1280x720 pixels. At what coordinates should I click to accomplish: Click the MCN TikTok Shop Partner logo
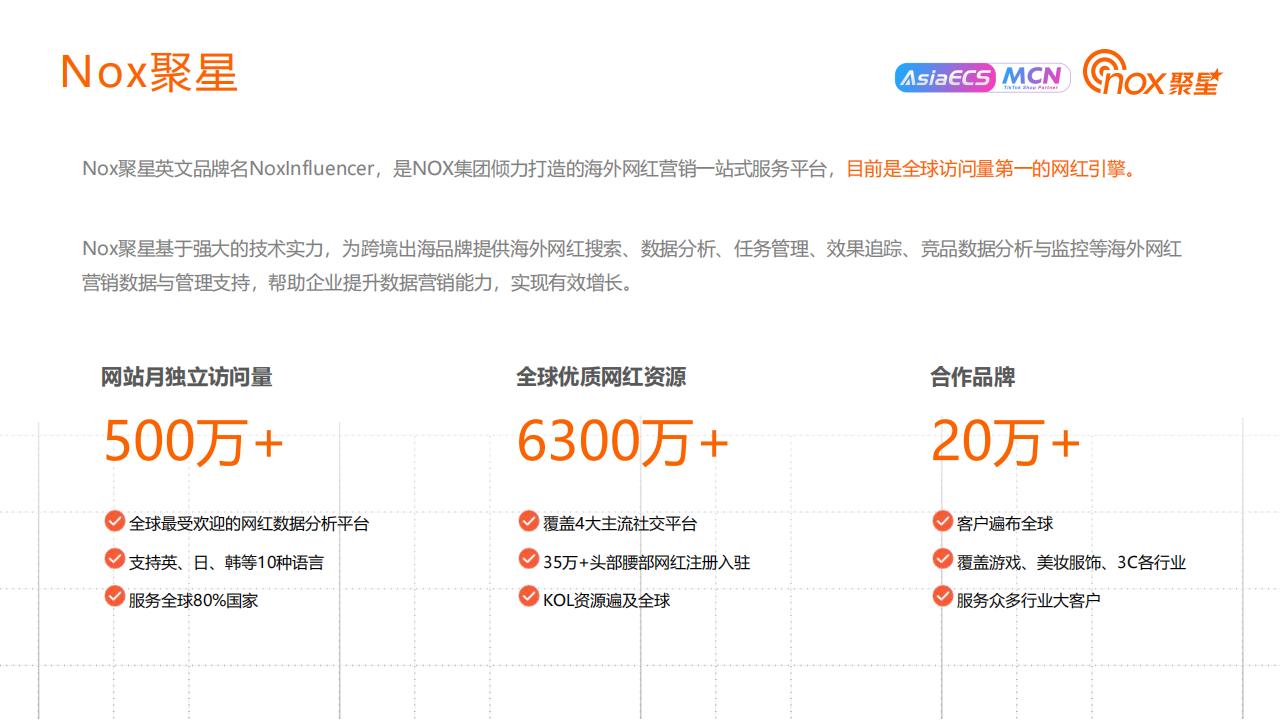pos(1031,78)
